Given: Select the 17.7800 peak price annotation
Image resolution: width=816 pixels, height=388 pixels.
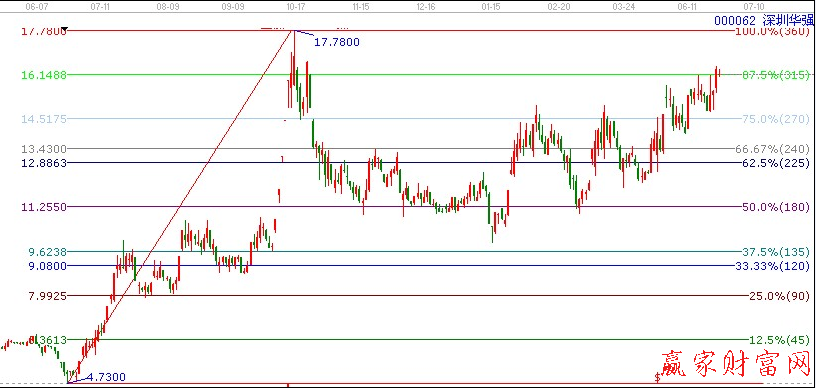Looking at the screenshot, I should [336, 42].
